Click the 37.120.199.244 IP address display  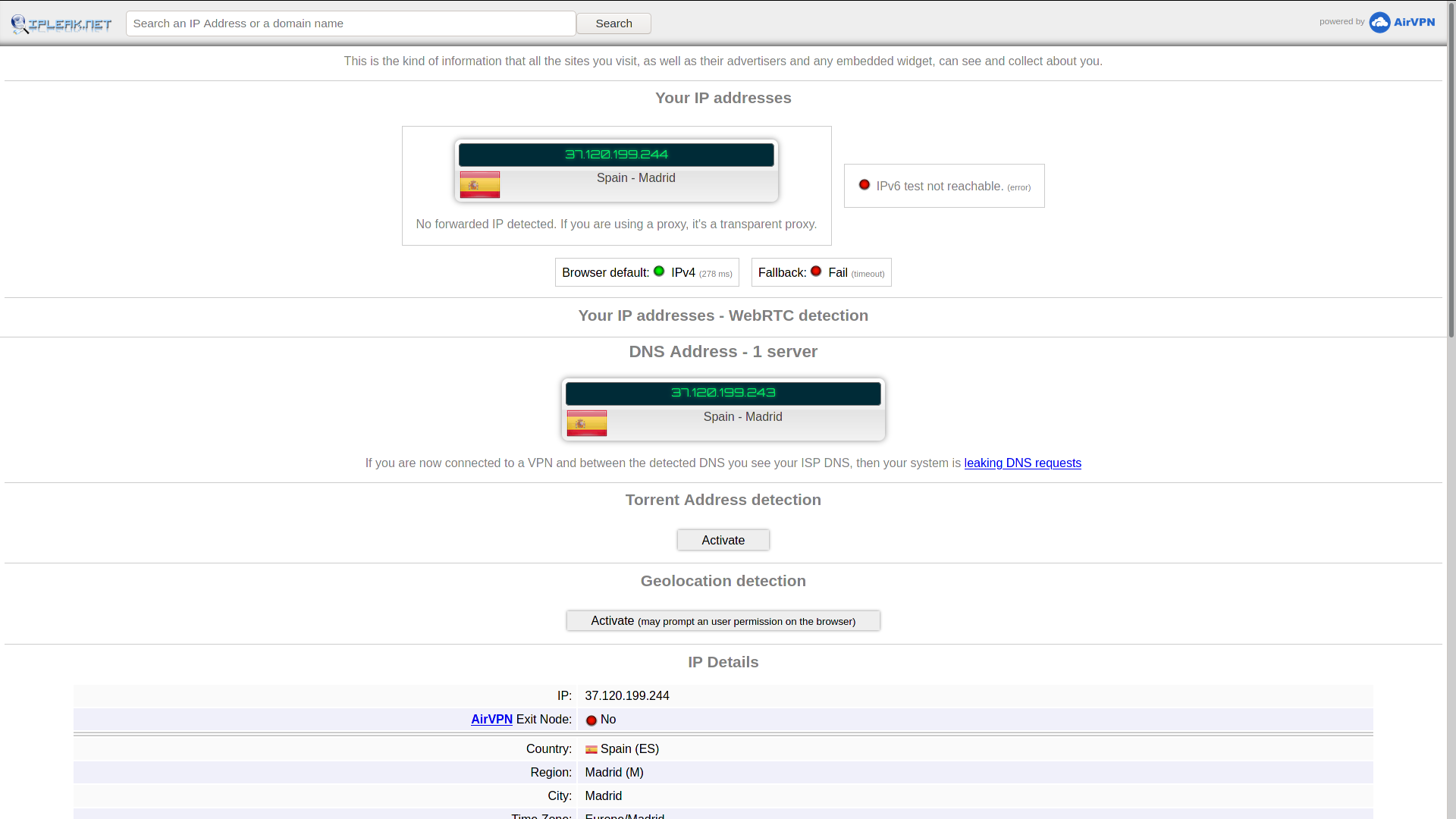616,155
